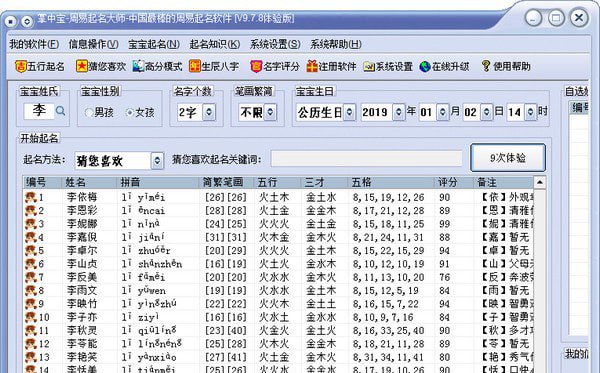
Task: Select the name 李雨文
Action: (x=82, y=290)
